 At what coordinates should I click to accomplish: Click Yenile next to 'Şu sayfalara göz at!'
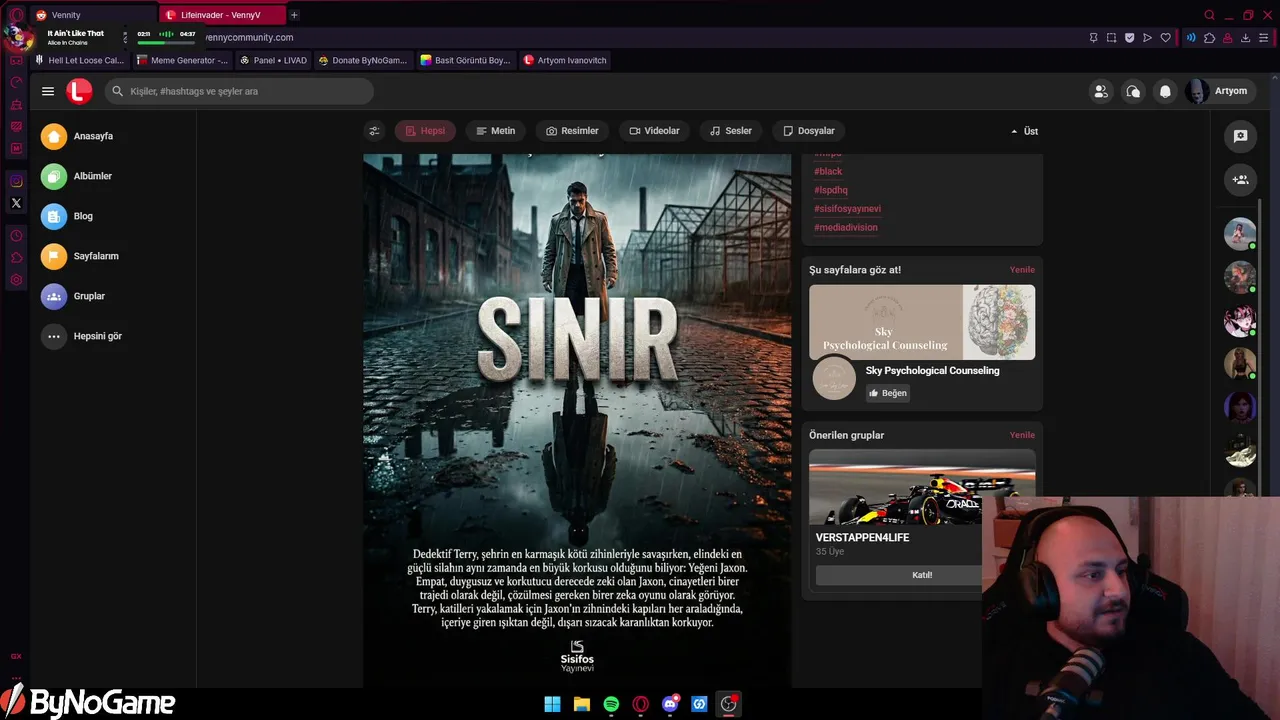click(x=1022, y=270)
